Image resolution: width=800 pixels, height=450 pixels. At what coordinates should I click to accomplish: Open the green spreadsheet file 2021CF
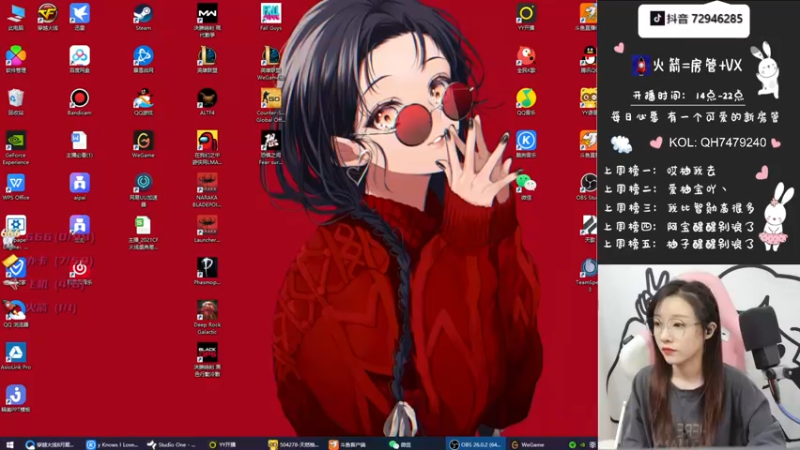(x=143, y=232)
